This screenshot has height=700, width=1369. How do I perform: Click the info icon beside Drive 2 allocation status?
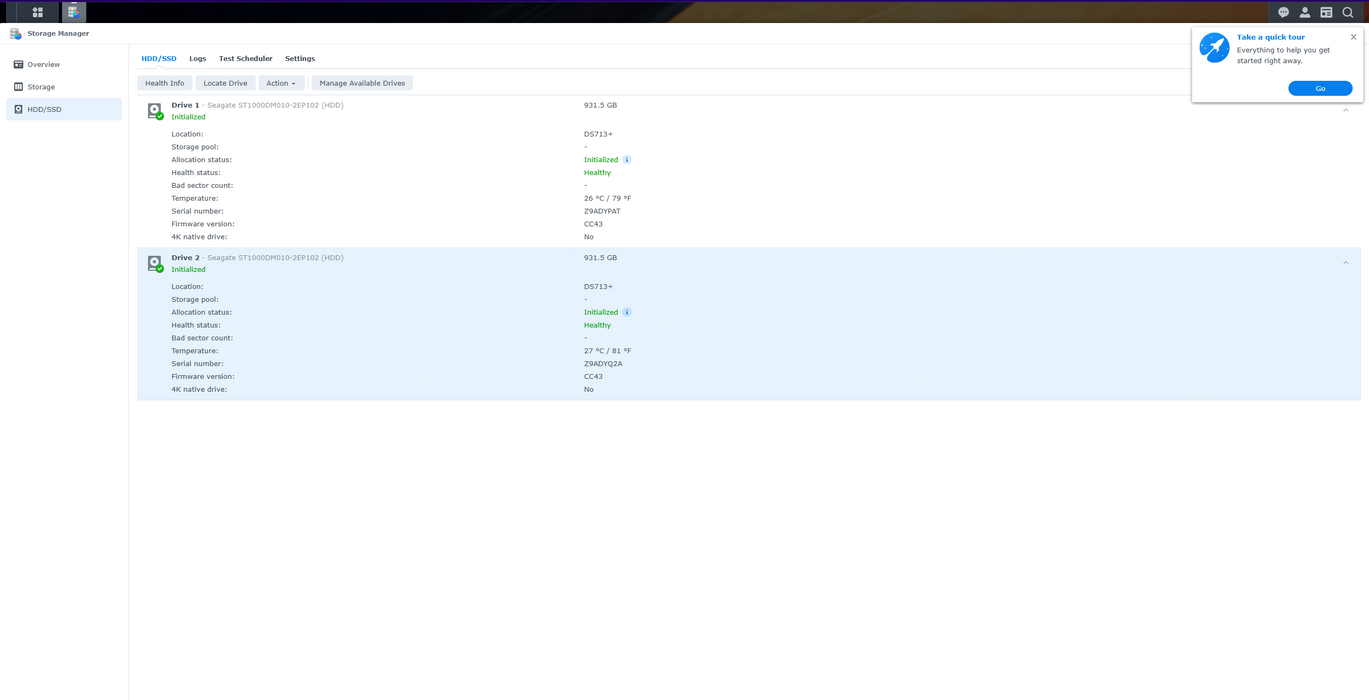click(627, 312)
